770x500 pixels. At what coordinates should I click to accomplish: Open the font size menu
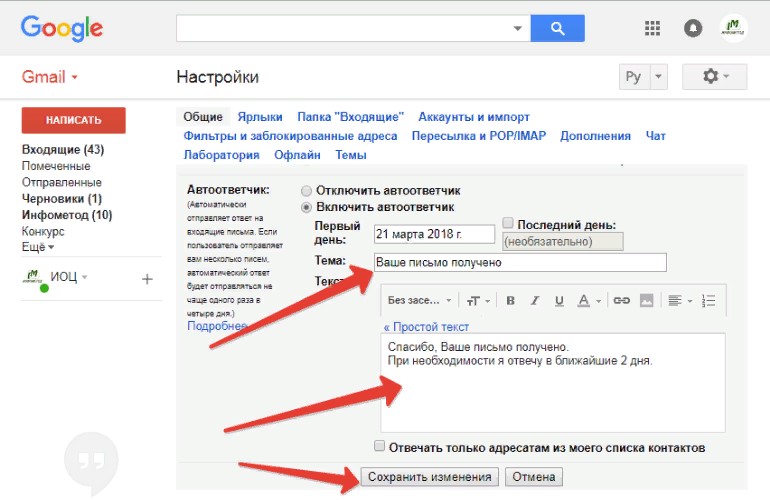tap(478, 300)
